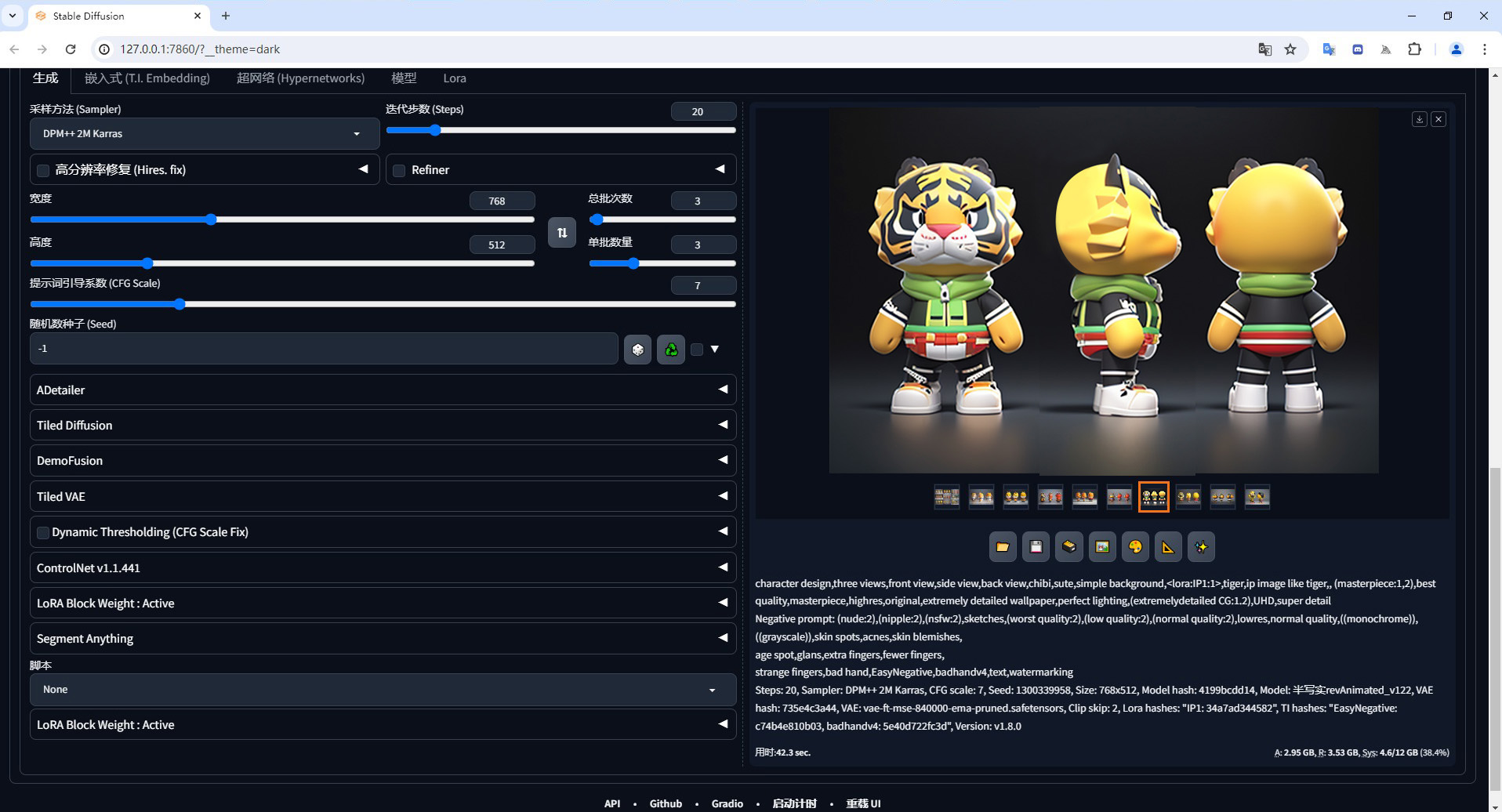Switch to the T.I. Embedding tab

[147, 78]
